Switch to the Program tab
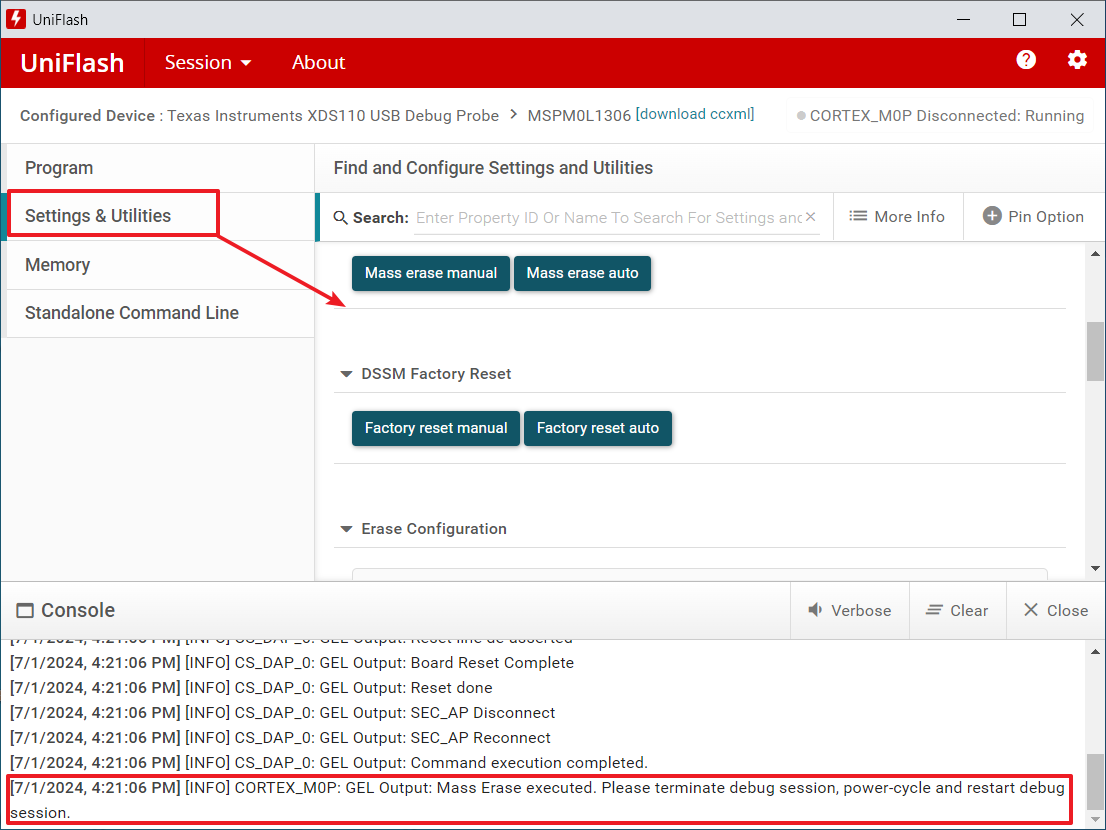Viewport: 1106px width, 830px height. [59, 168]
